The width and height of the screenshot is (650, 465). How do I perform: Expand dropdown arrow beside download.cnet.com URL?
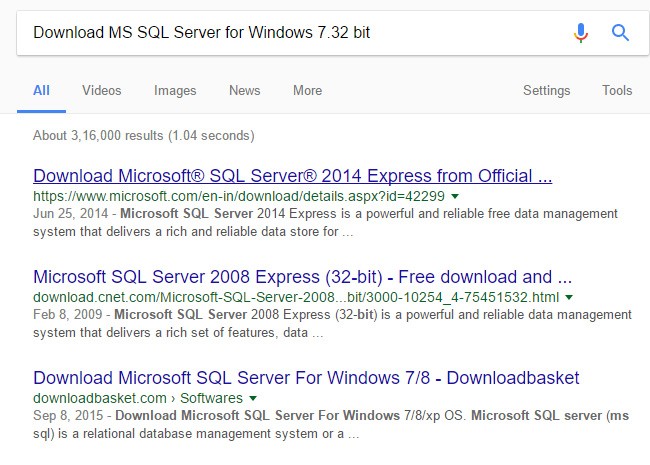(x=569, y=297)
